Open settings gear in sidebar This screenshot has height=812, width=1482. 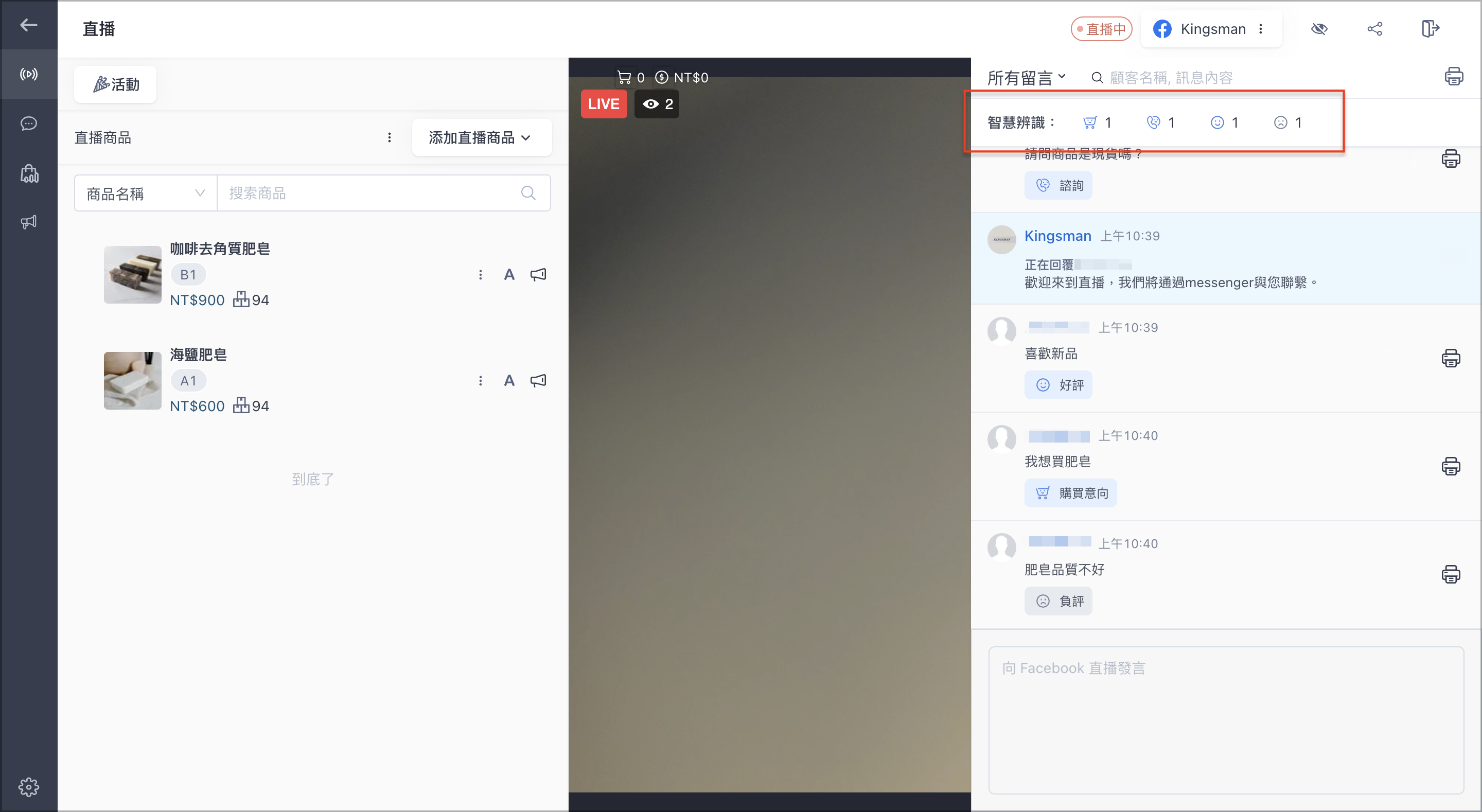[x=28, y=787]
